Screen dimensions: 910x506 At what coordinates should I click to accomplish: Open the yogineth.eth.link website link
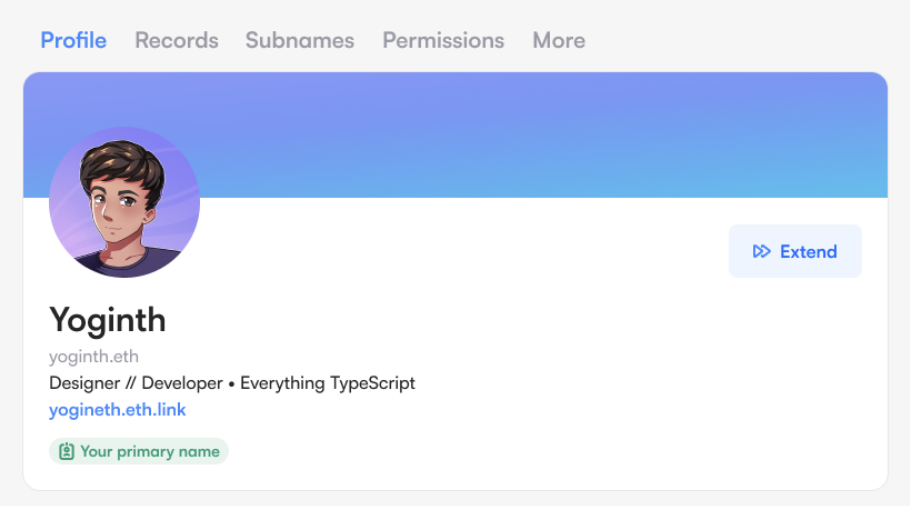[117, 410]
